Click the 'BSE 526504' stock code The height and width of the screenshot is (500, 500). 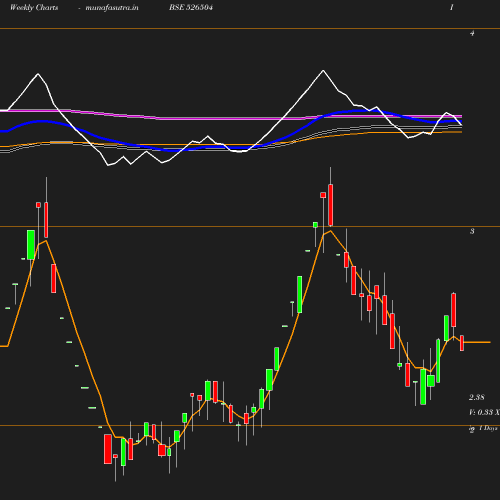[x=191, y=8]
